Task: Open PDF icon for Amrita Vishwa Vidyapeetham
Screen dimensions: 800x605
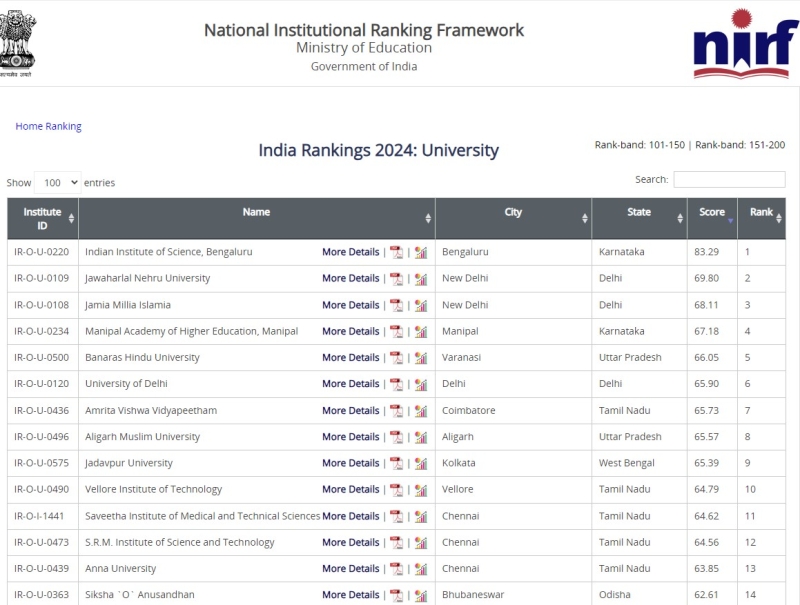Action: pos(396,411)
